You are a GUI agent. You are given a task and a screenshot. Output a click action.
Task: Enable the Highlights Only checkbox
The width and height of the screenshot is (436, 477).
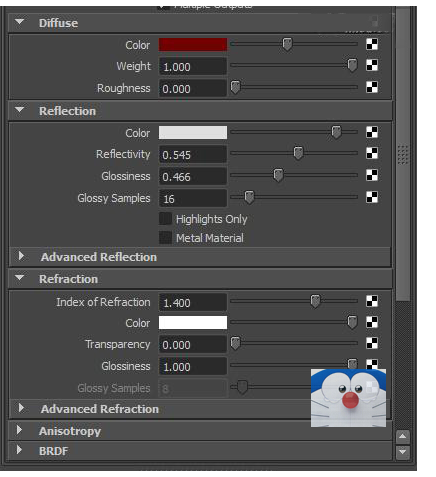(x=165, y=219)
